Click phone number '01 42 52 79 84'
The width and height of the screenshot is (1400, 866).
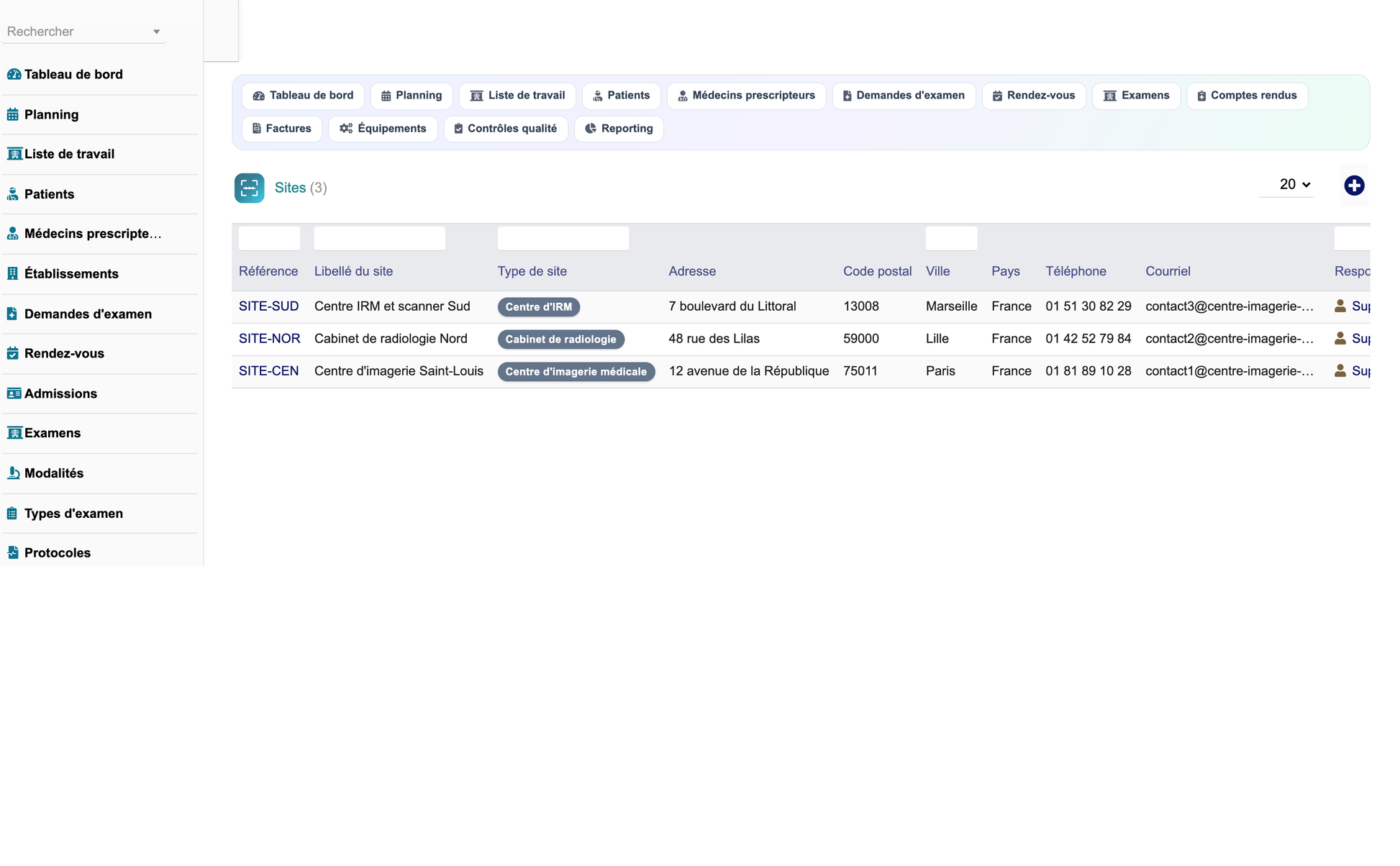click(1088, 339)
